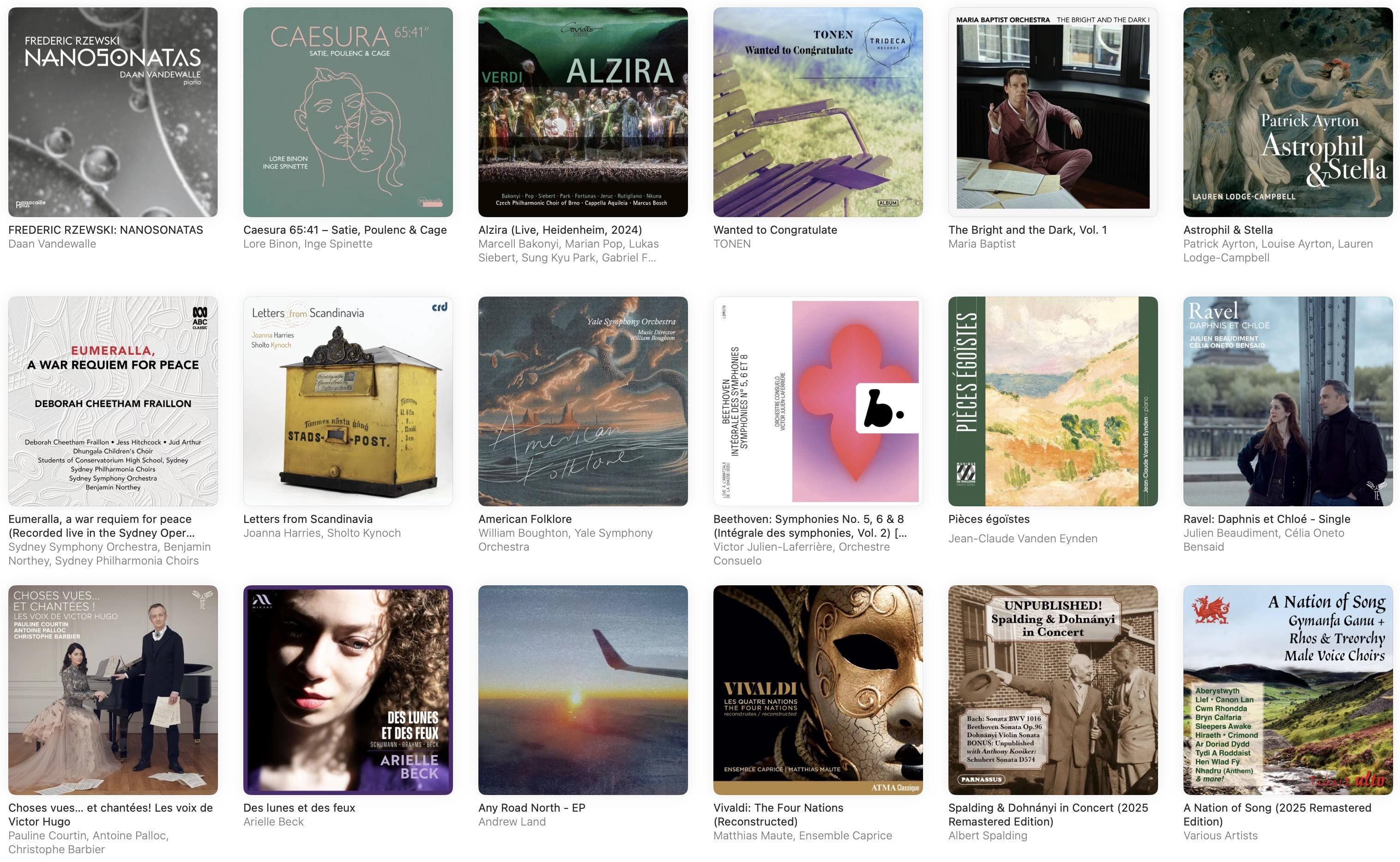Open the Pièces égoïstes painting cover
The height and width of the screenshot is (862, 1400).
[1053, 401]
